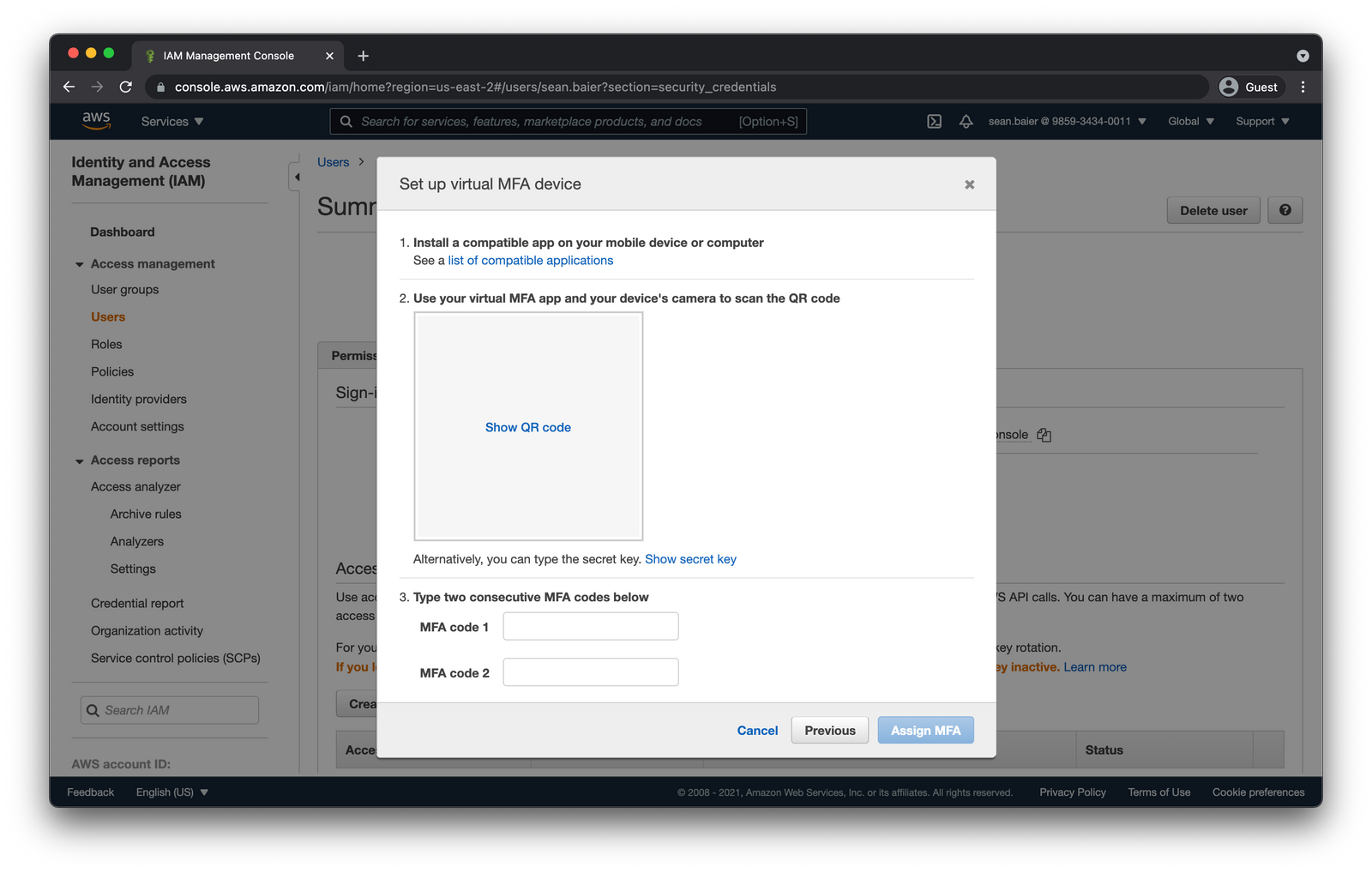The width and height of the screenshot is (1372, 873).
Task: Open the list of compatible applications
Action: tap(530, 260)
